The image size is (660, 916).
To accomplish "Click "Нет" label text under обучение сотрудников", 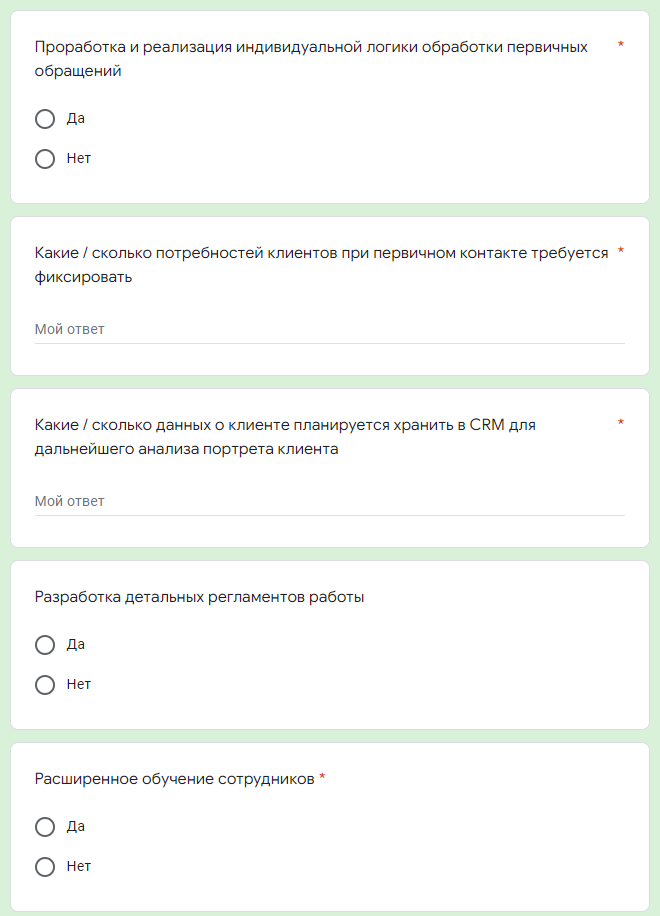I will [78, 866].
